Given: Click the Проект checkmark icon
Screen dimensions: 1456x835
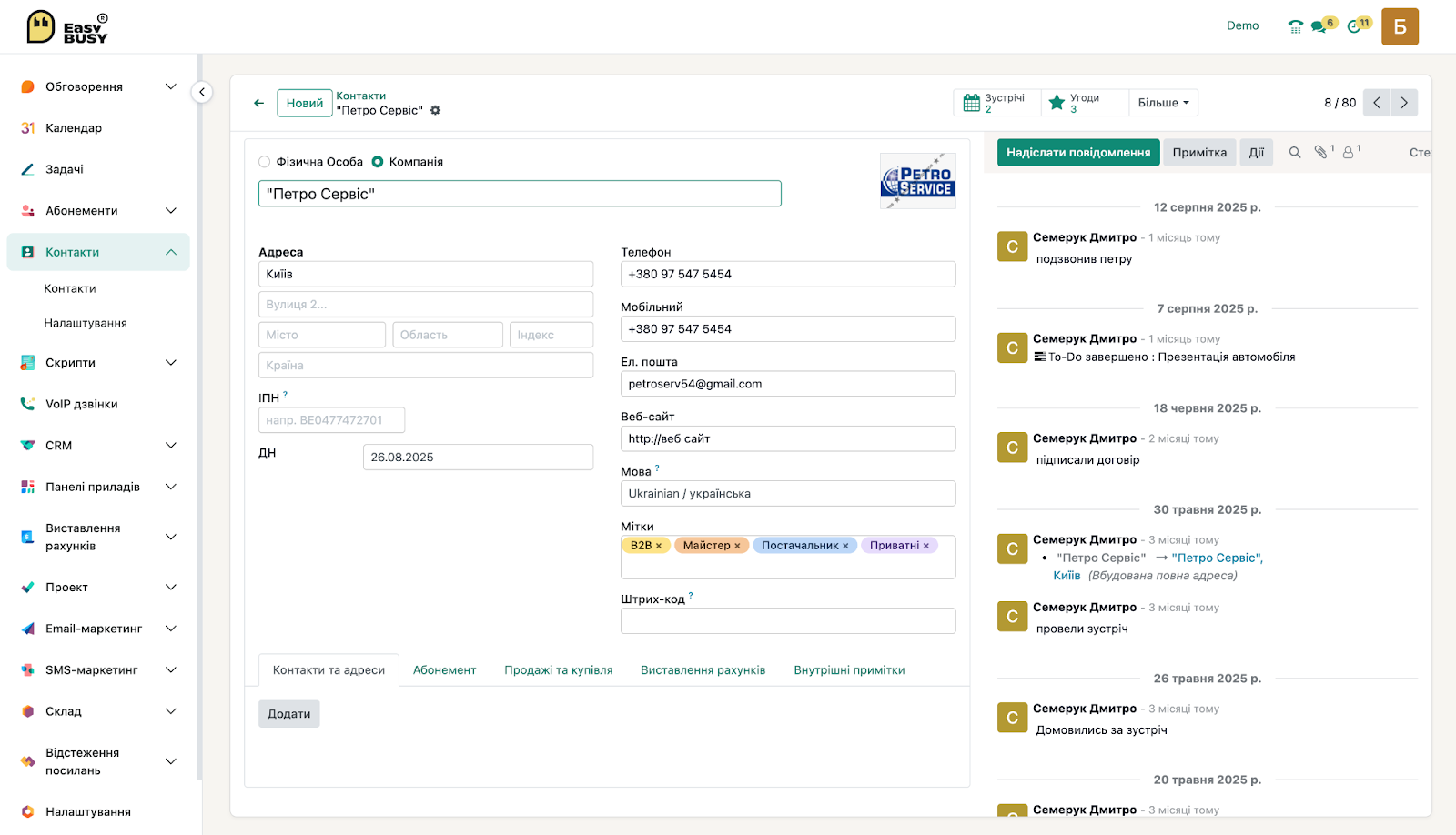Looking at the screenshot, I should click(27, 588).
